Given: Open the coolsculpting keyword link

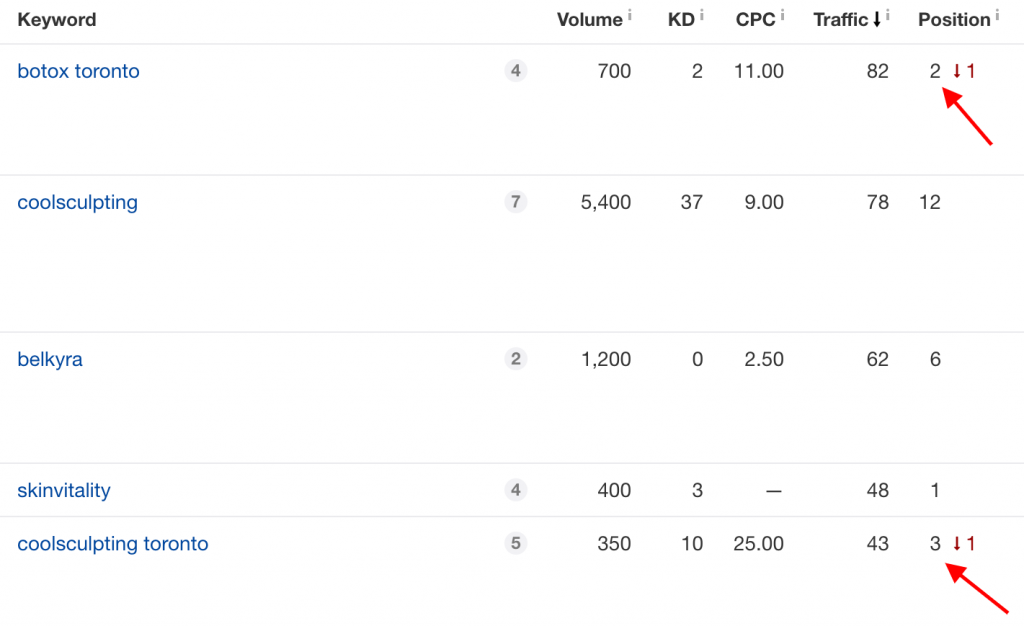Looking at the screenshot, I should tap(78, 202).
